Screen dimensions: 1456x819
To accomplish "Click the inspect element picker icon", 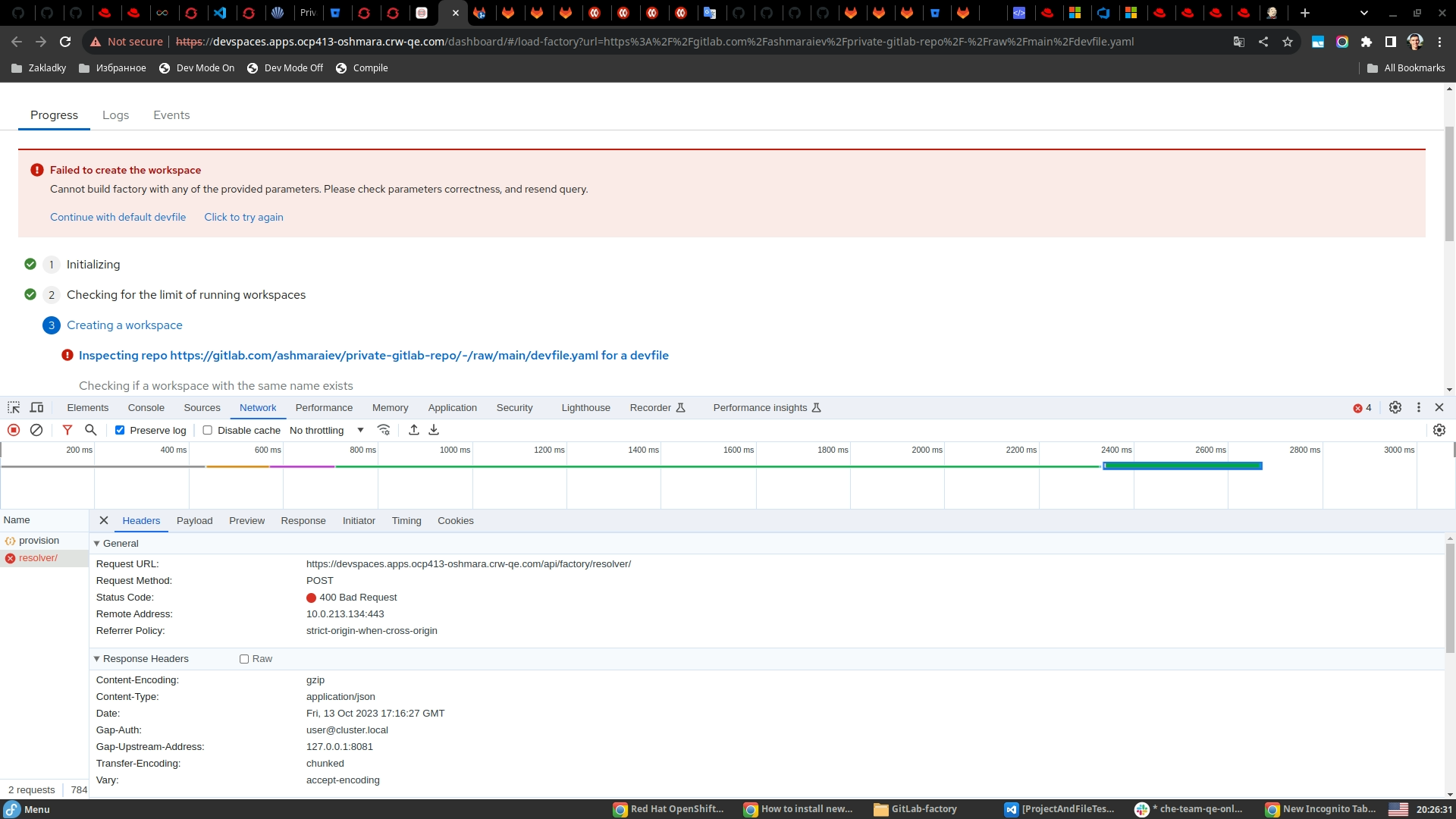I will coord(14,407).
